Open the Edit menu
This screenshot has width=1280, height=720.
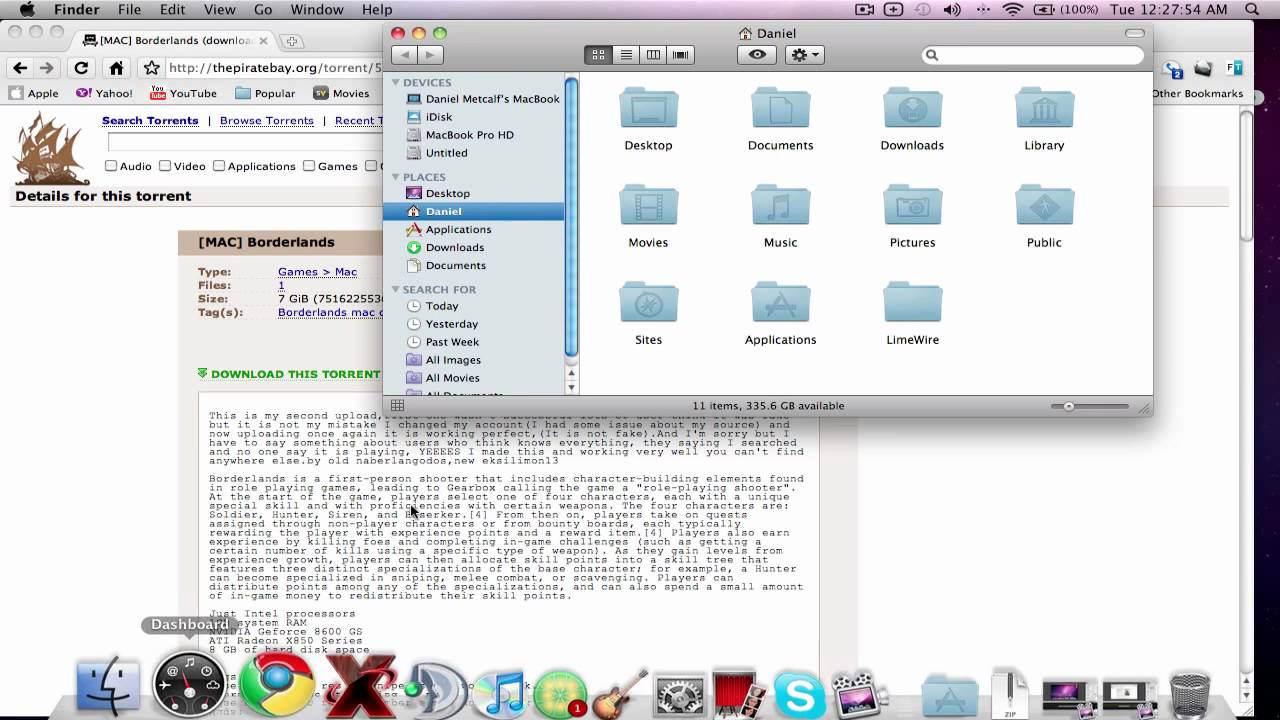pos(173,10)
